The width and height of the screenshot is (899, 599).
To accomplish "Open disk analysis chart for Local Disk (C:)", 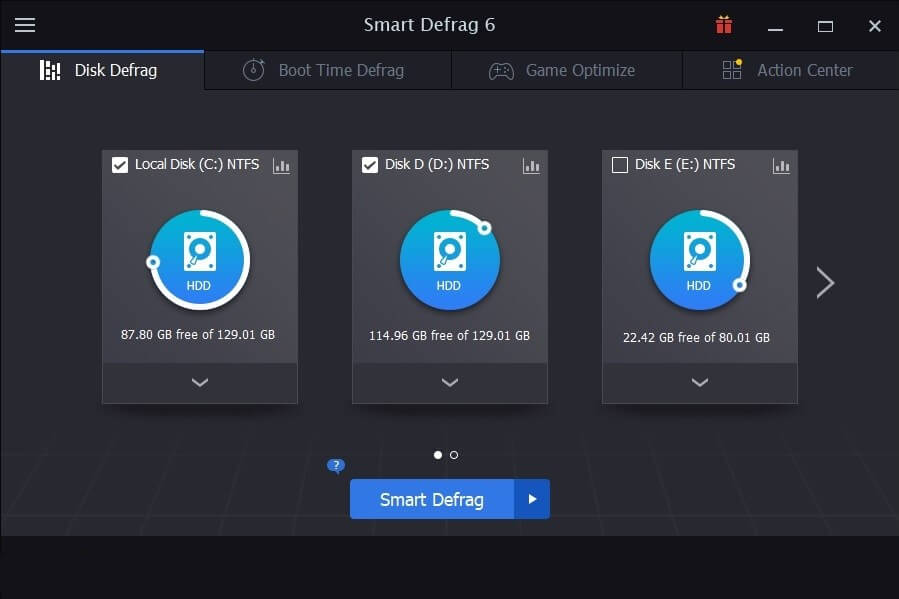I will (x=281, y=166).
